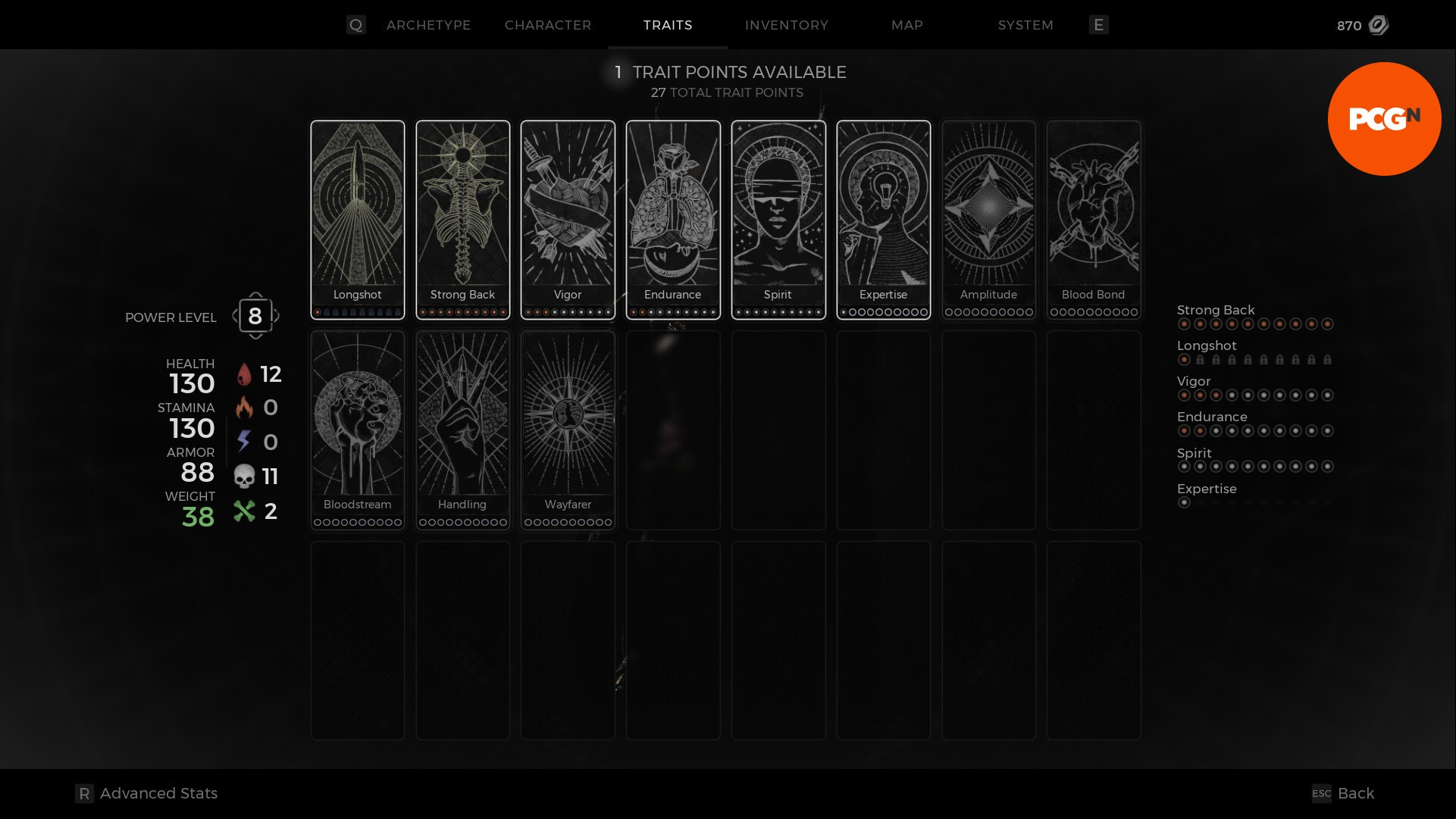Select the Vigor trait card

coord(568,220)
